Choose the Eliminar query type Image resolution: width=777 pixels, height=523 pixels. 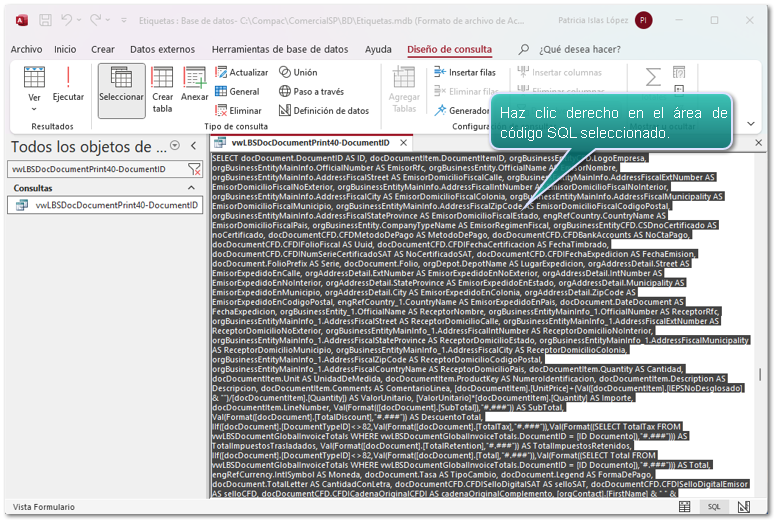click(238, 111)
